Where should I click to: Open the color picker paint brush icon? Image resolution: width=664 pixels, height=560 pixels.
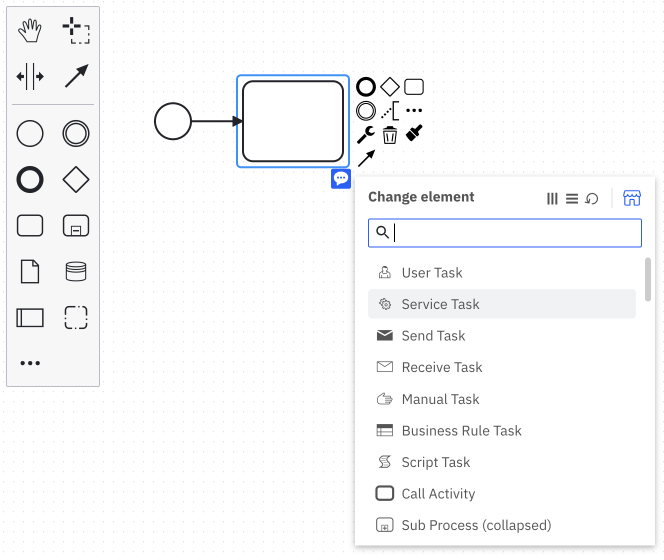tap(414, 133)
